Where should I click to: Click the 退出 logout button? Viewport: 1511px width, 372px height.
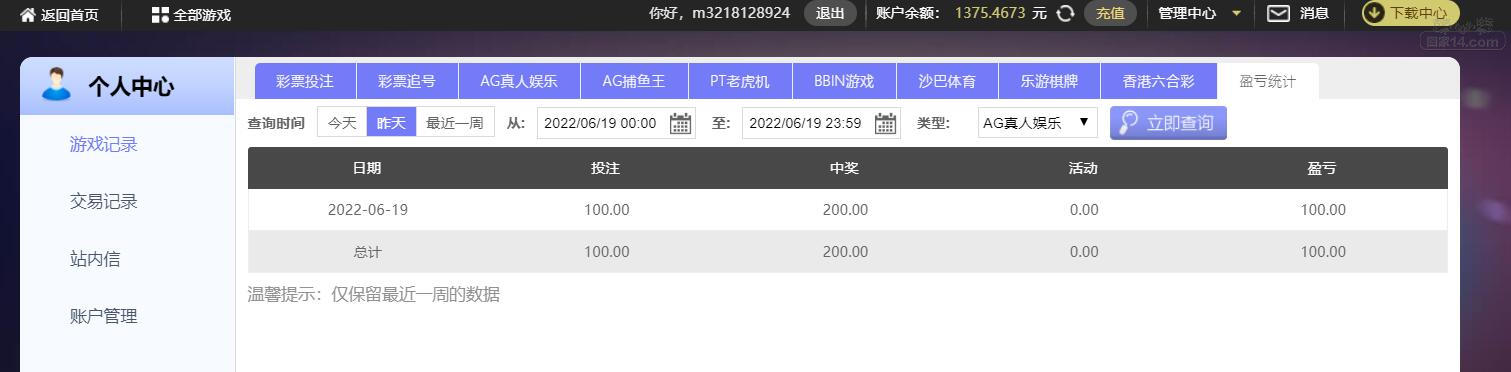[830, 13]
